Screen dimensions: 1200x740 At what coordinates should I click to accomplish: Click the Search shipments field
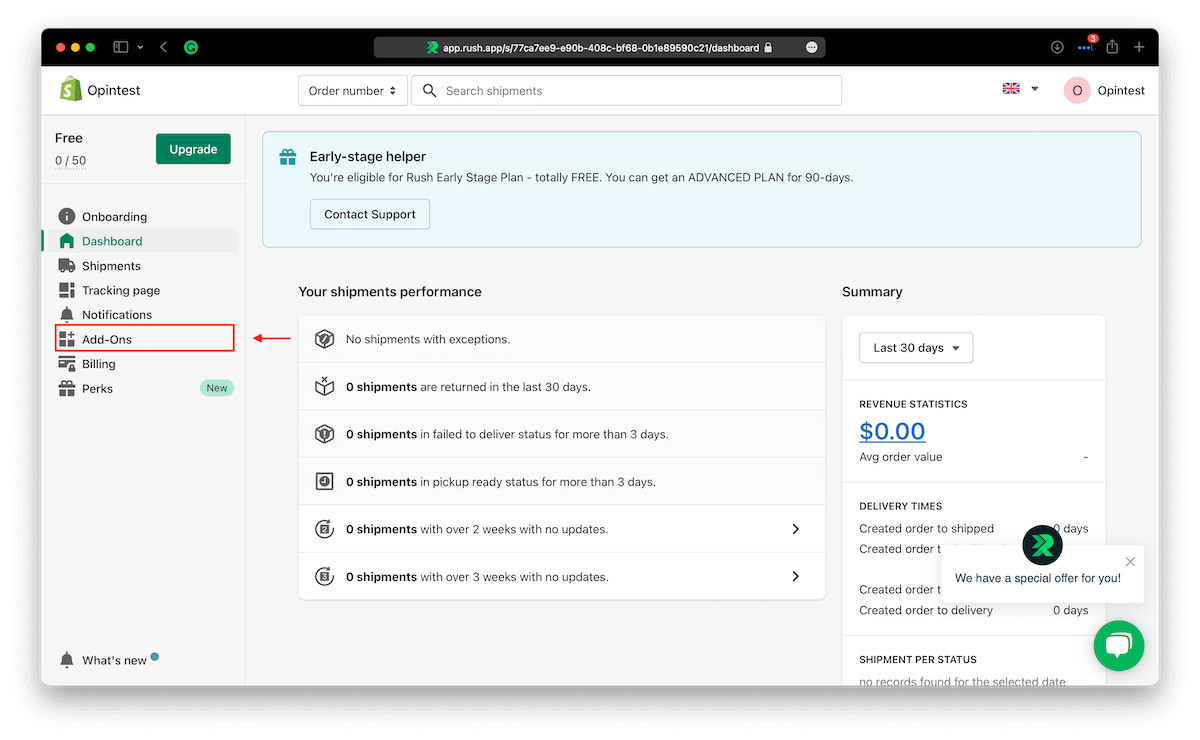point(626,90)
